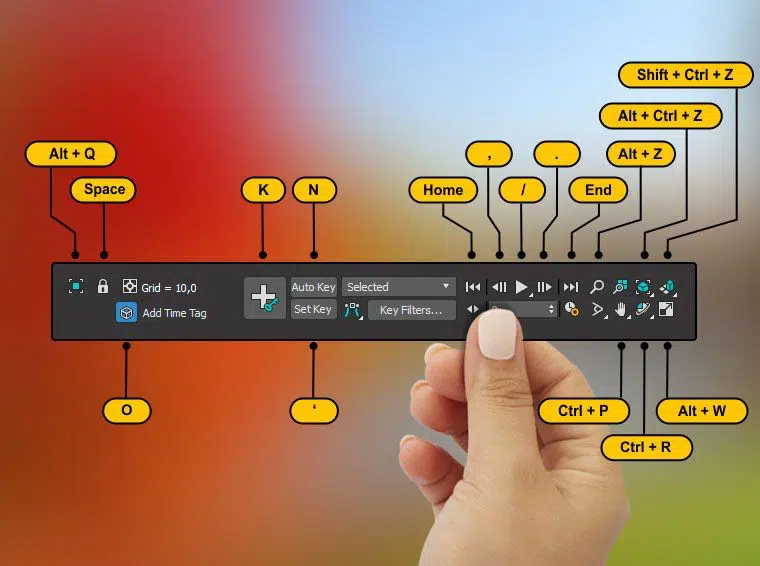
Task: Step back to the previous frame
Action: coord(498,287)
